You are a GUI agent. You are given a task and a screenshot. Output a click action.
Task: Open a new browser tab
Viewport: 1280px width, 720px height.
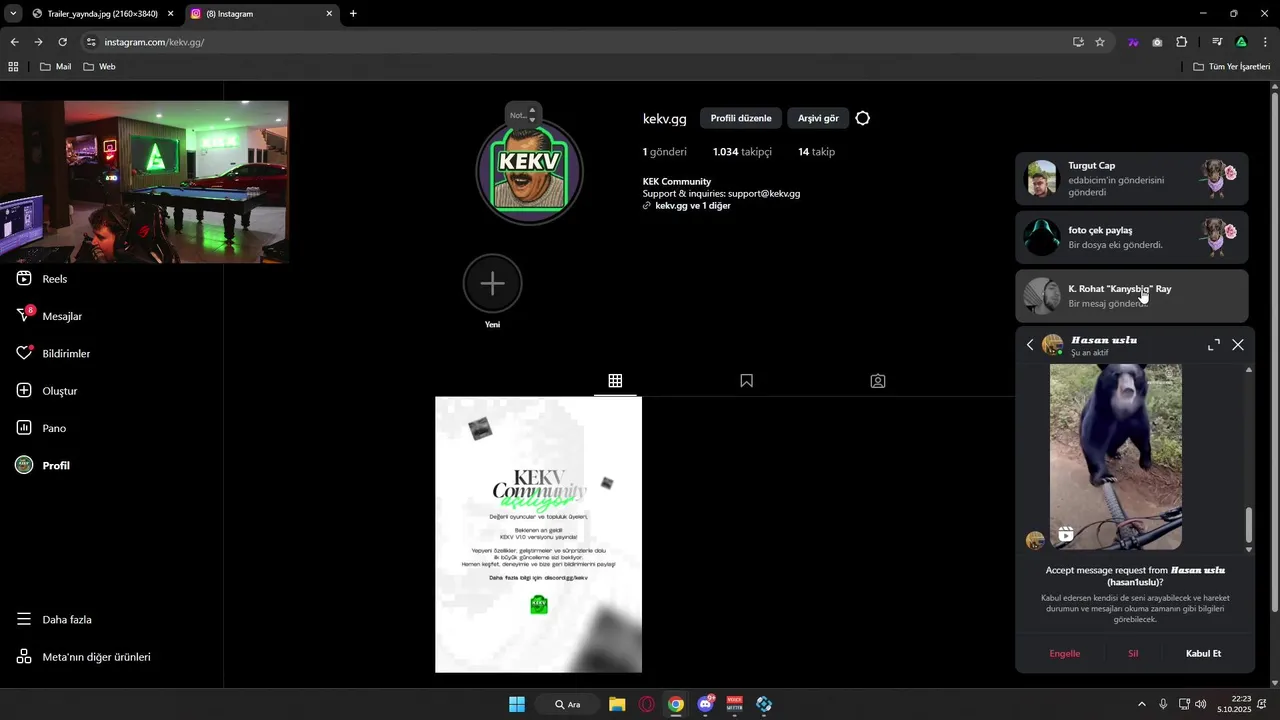(353, 14)
